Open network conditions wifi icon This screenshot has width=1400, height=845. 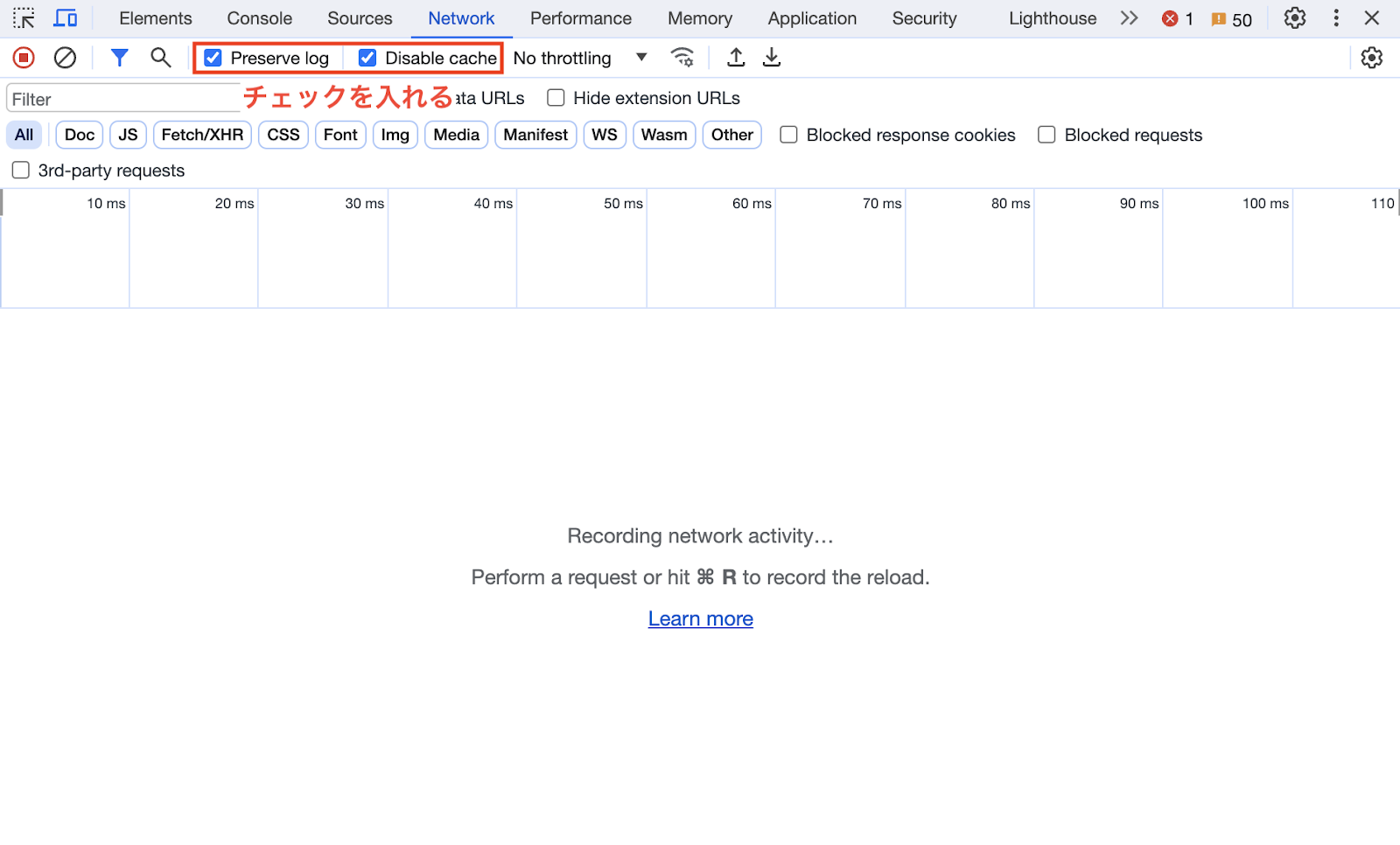tap(682, 58)
